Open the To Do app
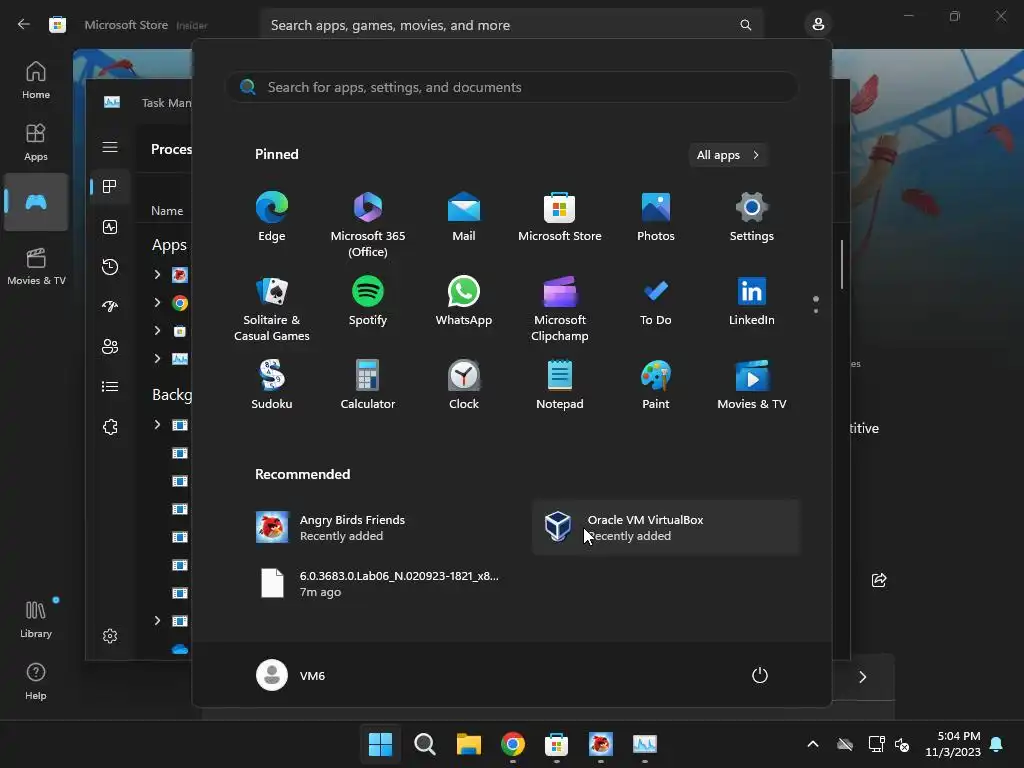The image size is (1024, 768). (656, 301)
